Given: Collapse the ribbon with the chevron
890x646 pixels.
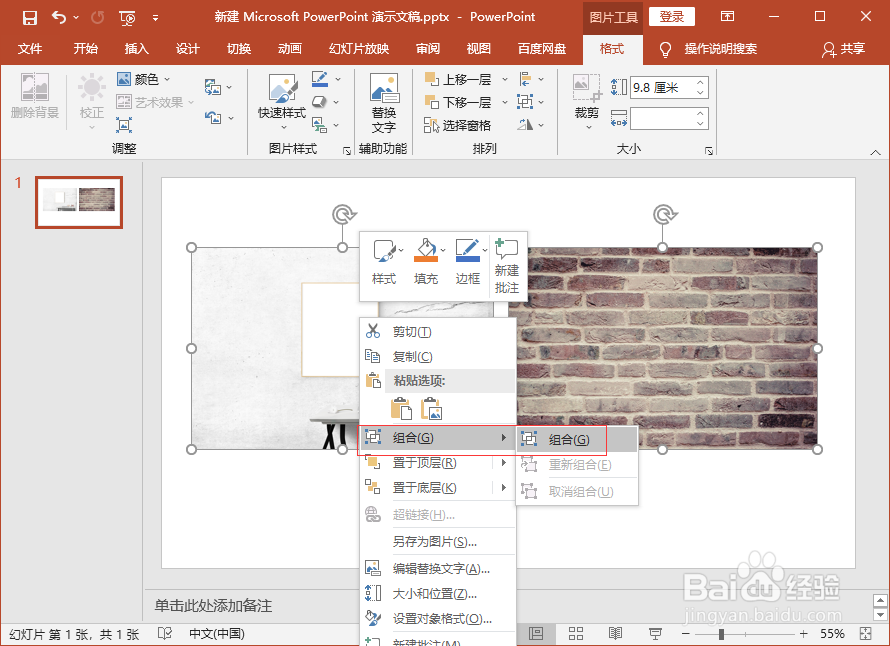Looking at the screenshot, I should (x=875, y=152).
